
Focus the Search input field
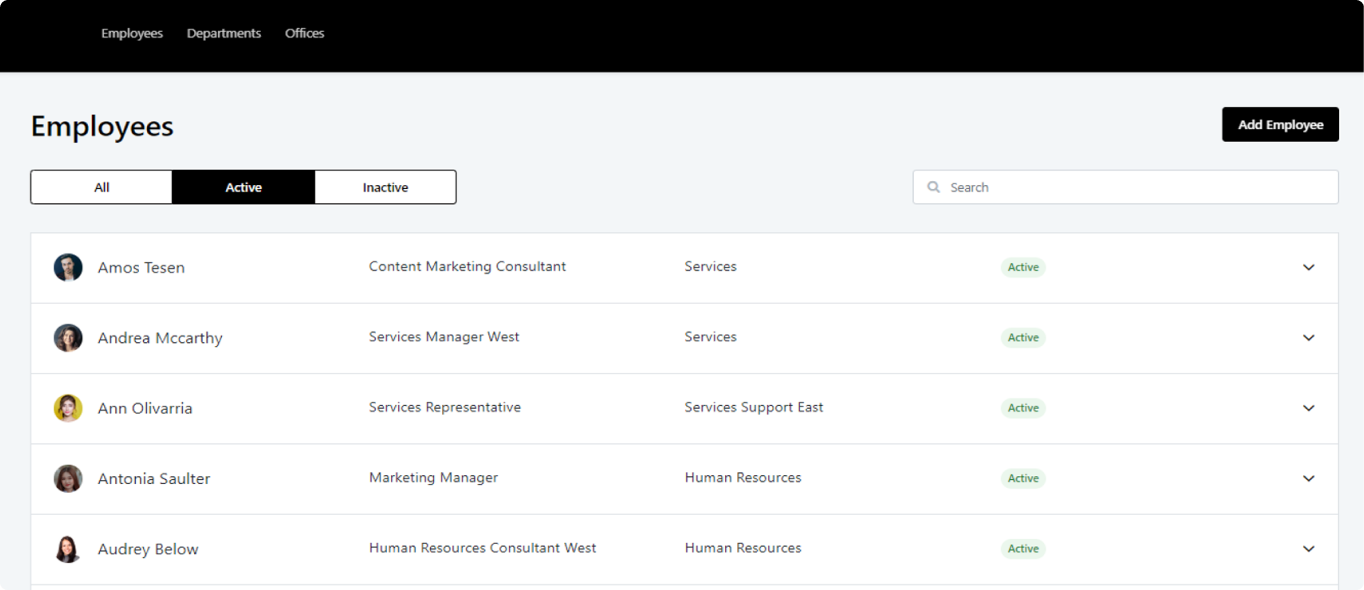click(x=1135, y=187)
